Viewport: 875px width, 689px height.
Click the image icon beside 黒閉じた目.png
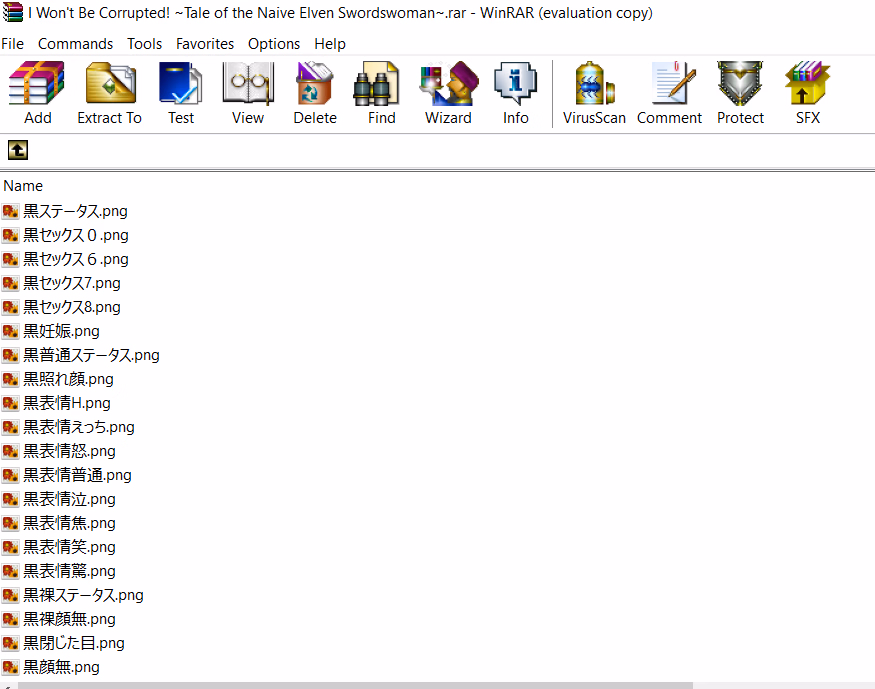click(x=11, y=643)
